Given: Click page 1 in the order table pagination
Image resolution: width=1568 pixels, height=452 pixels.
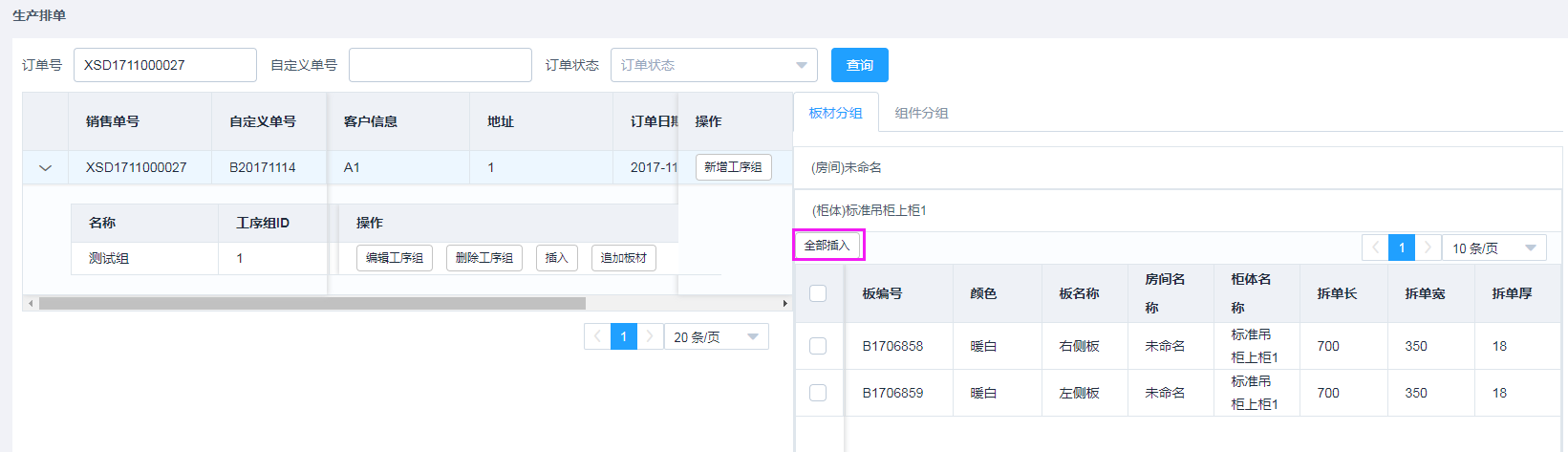Looking at the screenshot, I should coord(624,336).
